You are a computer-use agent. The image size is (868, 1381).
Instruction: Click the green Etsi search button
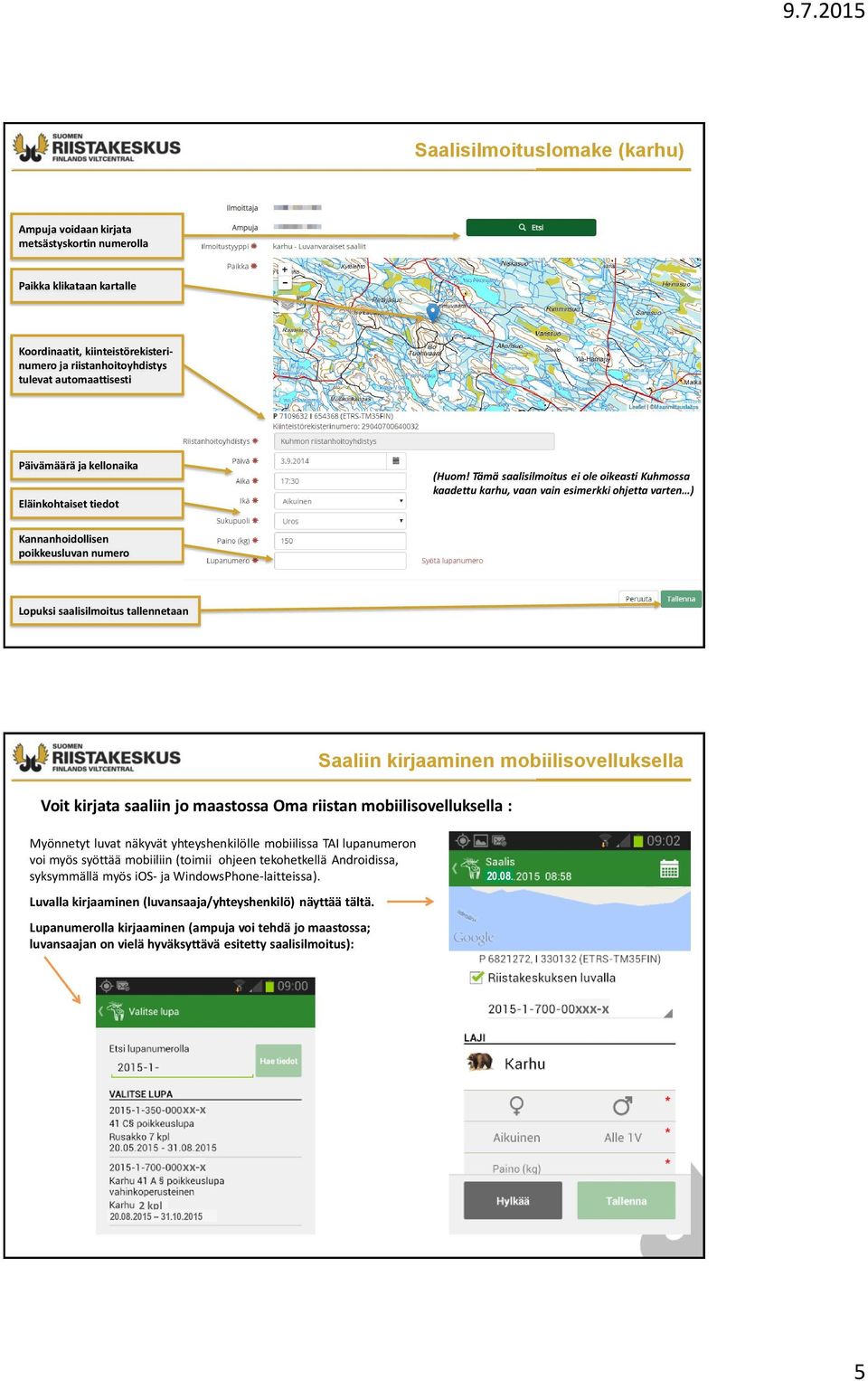tap(531, 227)
